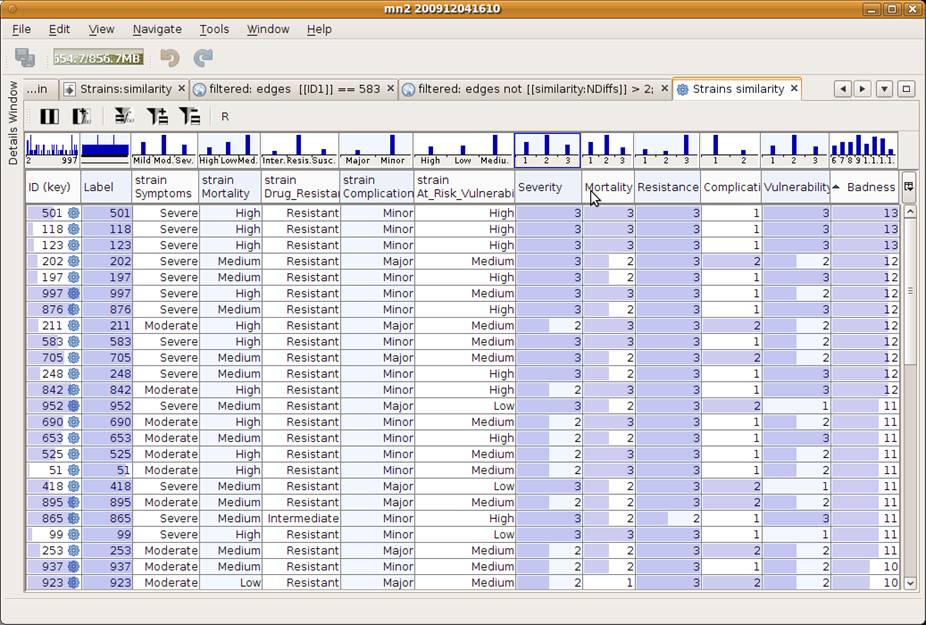
Task: Sort by the Label column header
Action: [x=106, y=187]
